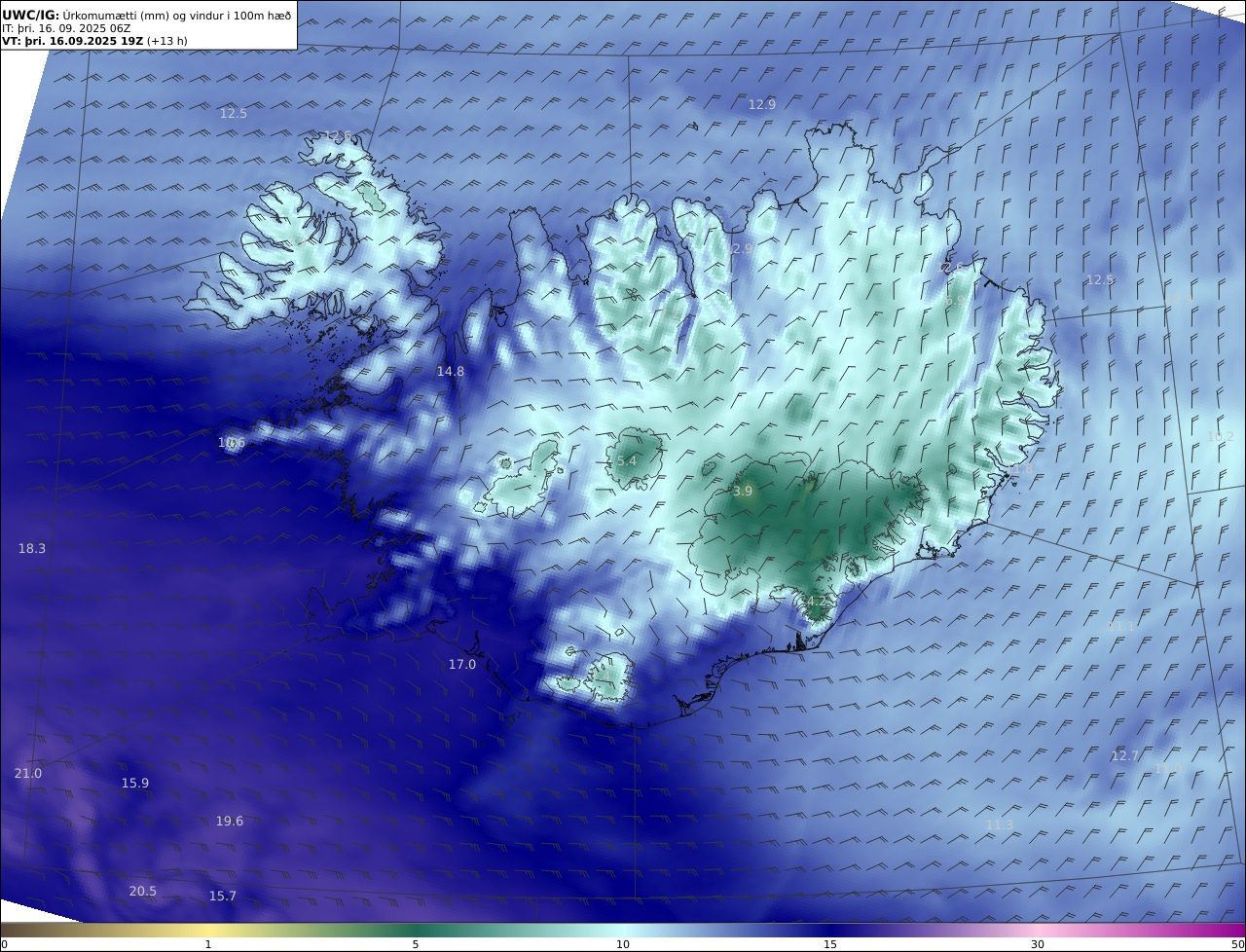The image size is (1246, 952).
Task: Click the 15.9 value label
Action: [135, 783]
